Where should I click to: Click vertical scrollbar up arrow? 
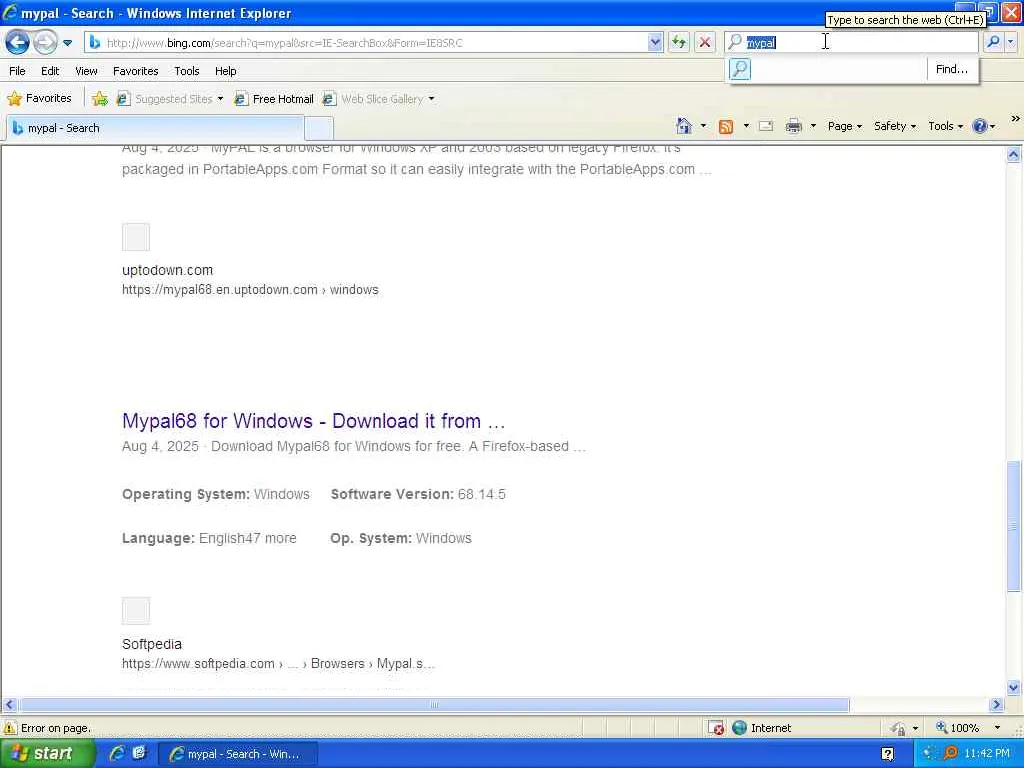pyautogui.click(x=1014, y=155)
